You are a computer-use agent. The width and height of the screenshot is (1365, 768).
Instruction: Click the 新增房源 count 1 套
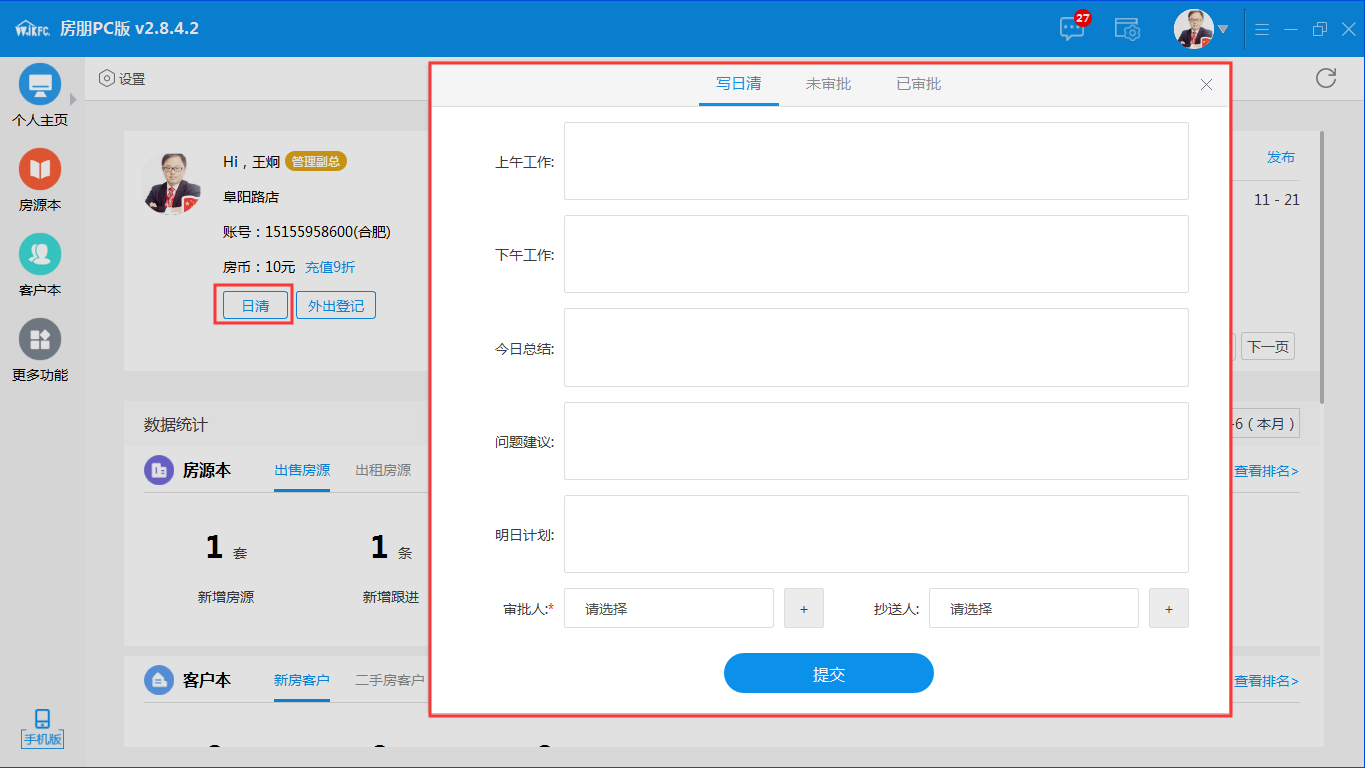226,548
